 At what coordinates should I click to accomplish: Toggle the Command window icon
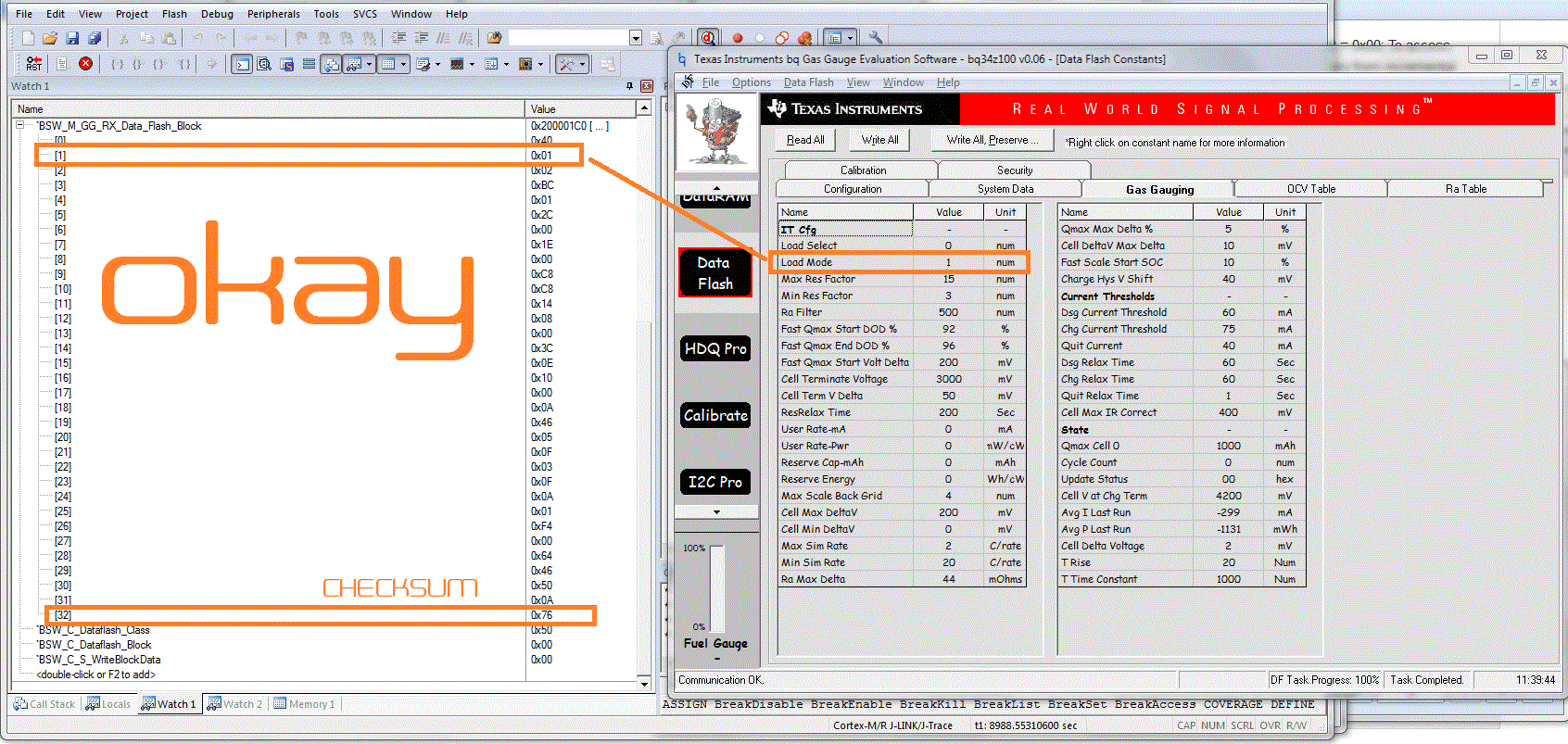click(242, 64)
